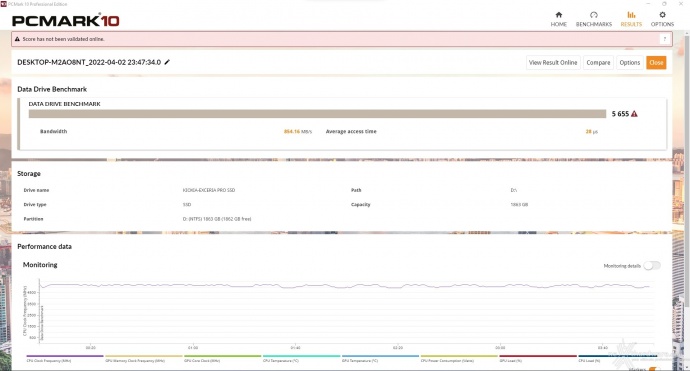
Task: Click drive name KIOXIA-EXCERIA PRO SSD
Action: pos(209,190)
